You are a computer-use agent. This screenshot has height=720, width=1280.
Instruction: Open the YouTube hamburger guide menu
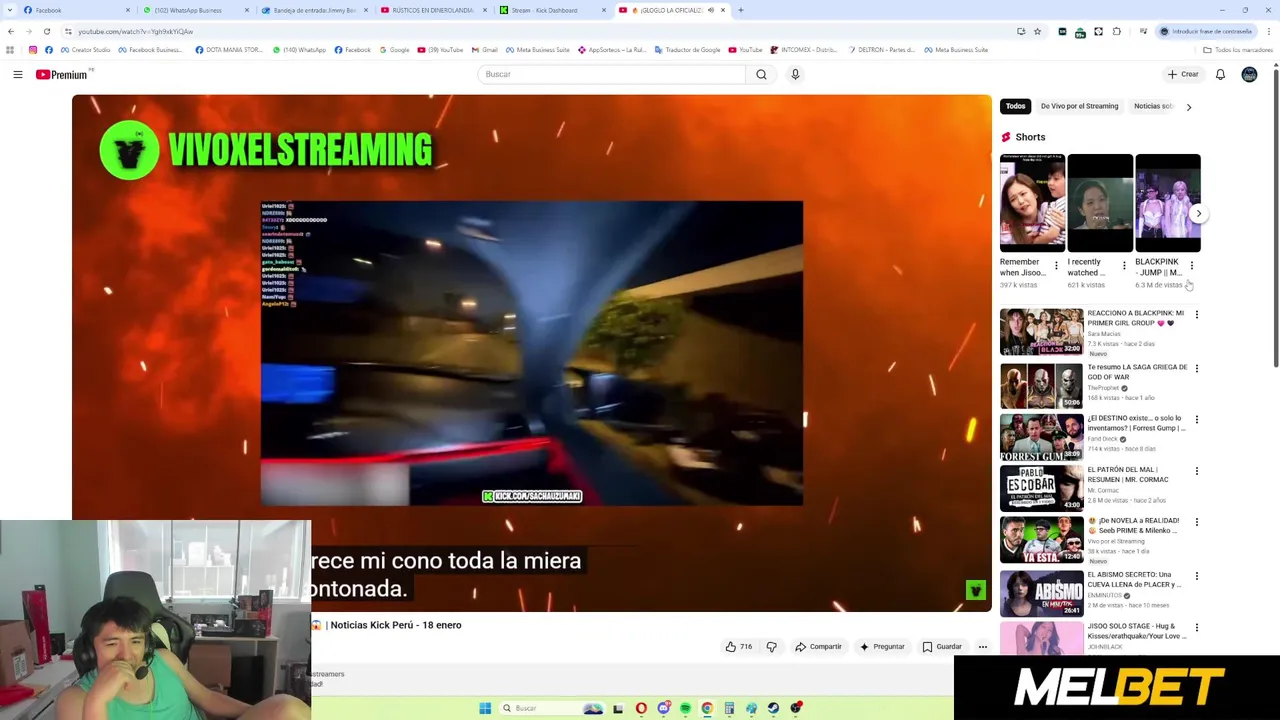click(x=17, y=74)
